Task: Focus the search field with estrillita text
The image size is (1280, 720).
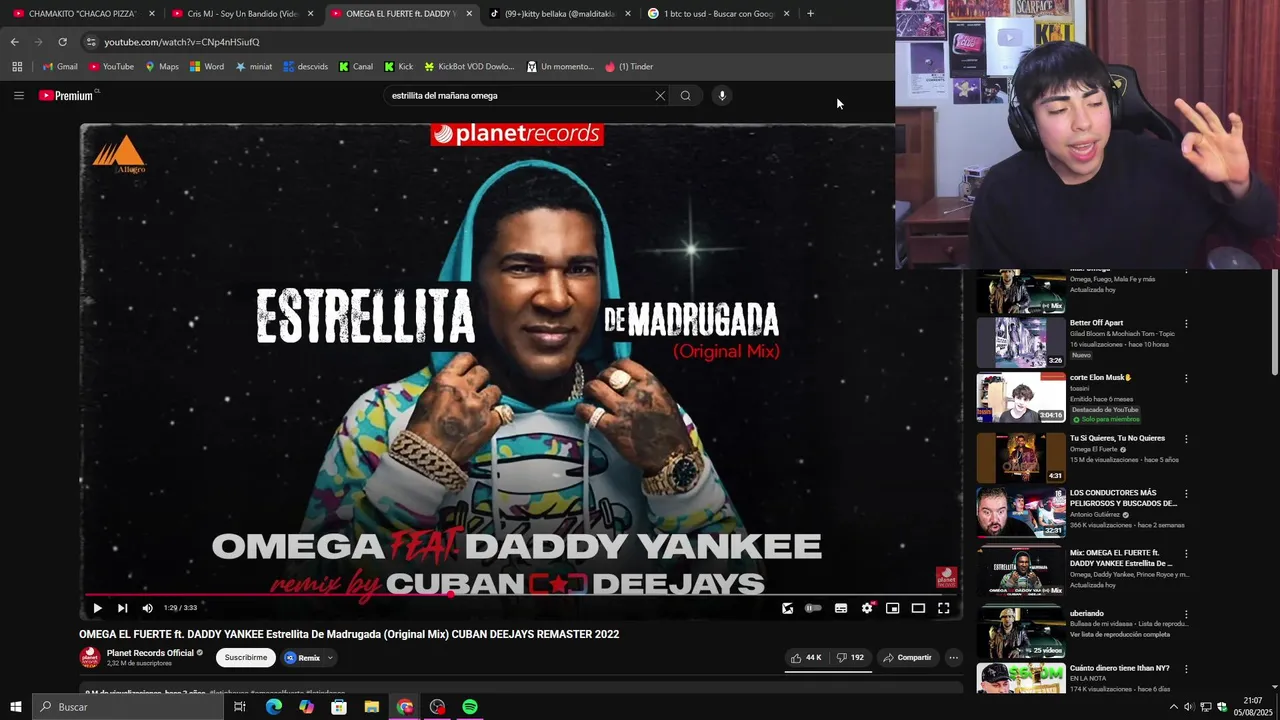Action: [519, 96]
